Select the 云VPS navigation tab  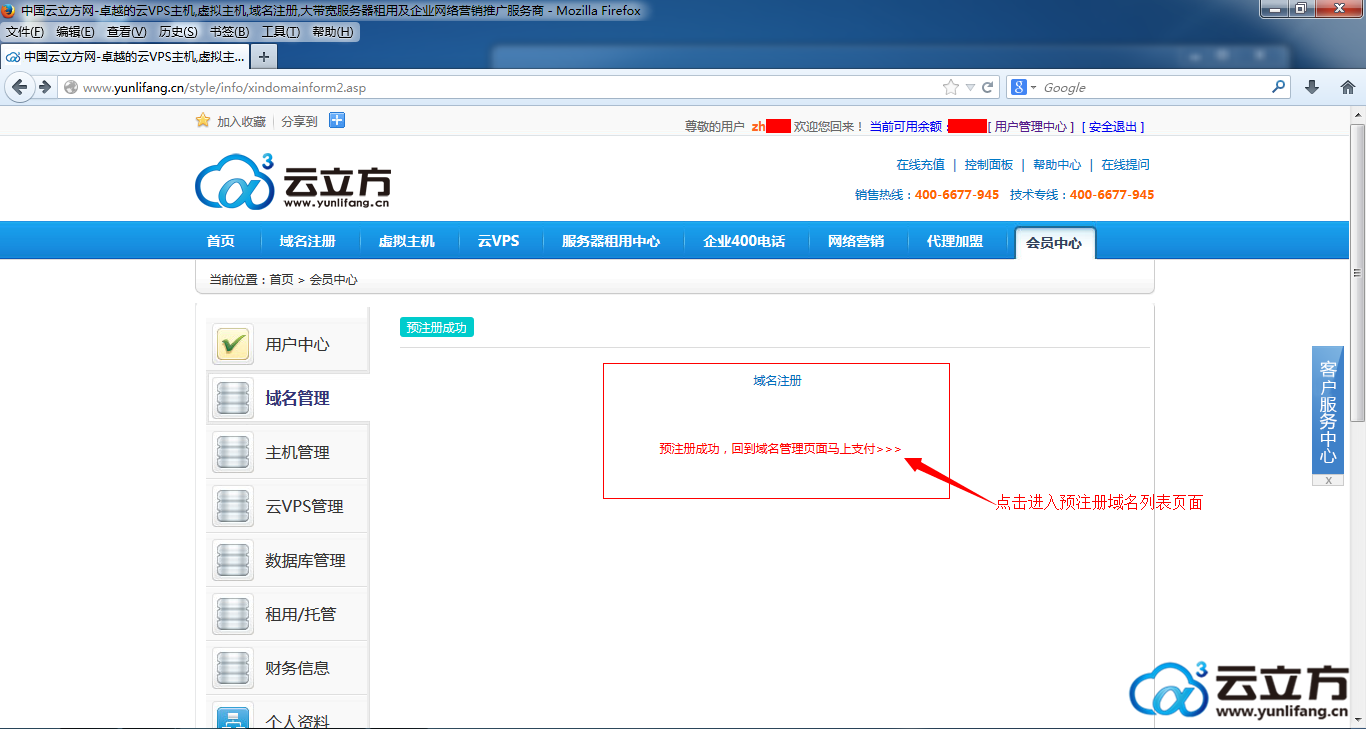tap(498, 241)
